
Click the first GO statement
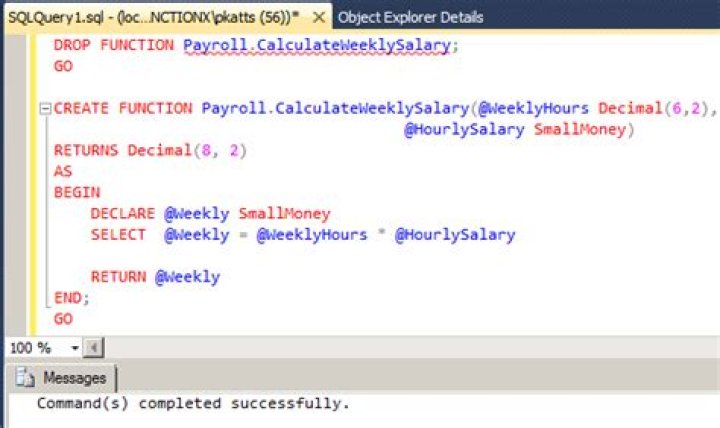63,66
